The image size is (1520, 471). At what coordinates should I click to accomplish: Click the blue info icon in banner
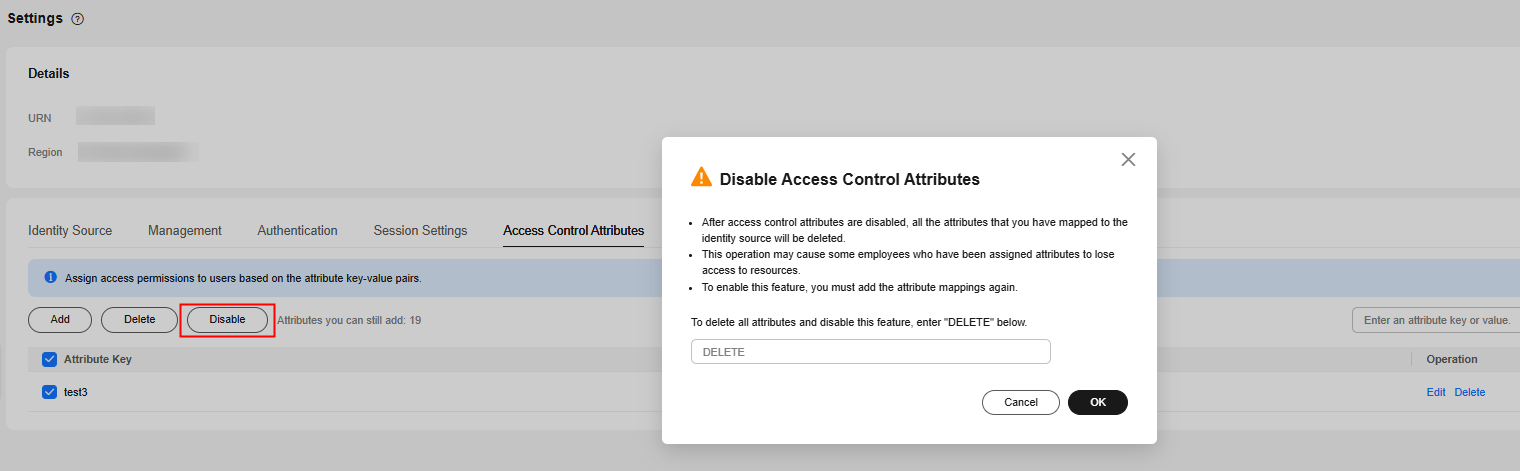point(50,277)
